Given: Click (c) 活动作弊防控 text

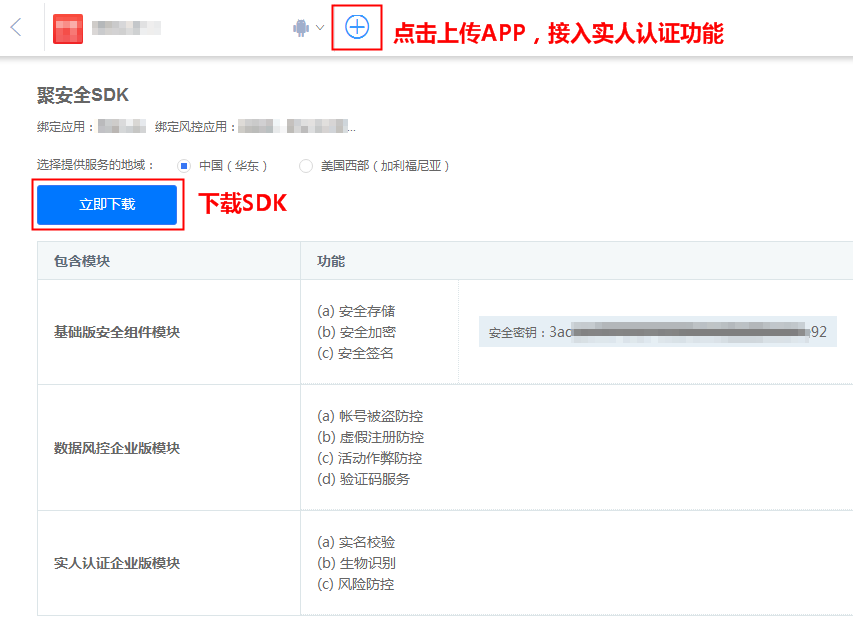Looking at the screenshot, I should [x=369, y=458].
